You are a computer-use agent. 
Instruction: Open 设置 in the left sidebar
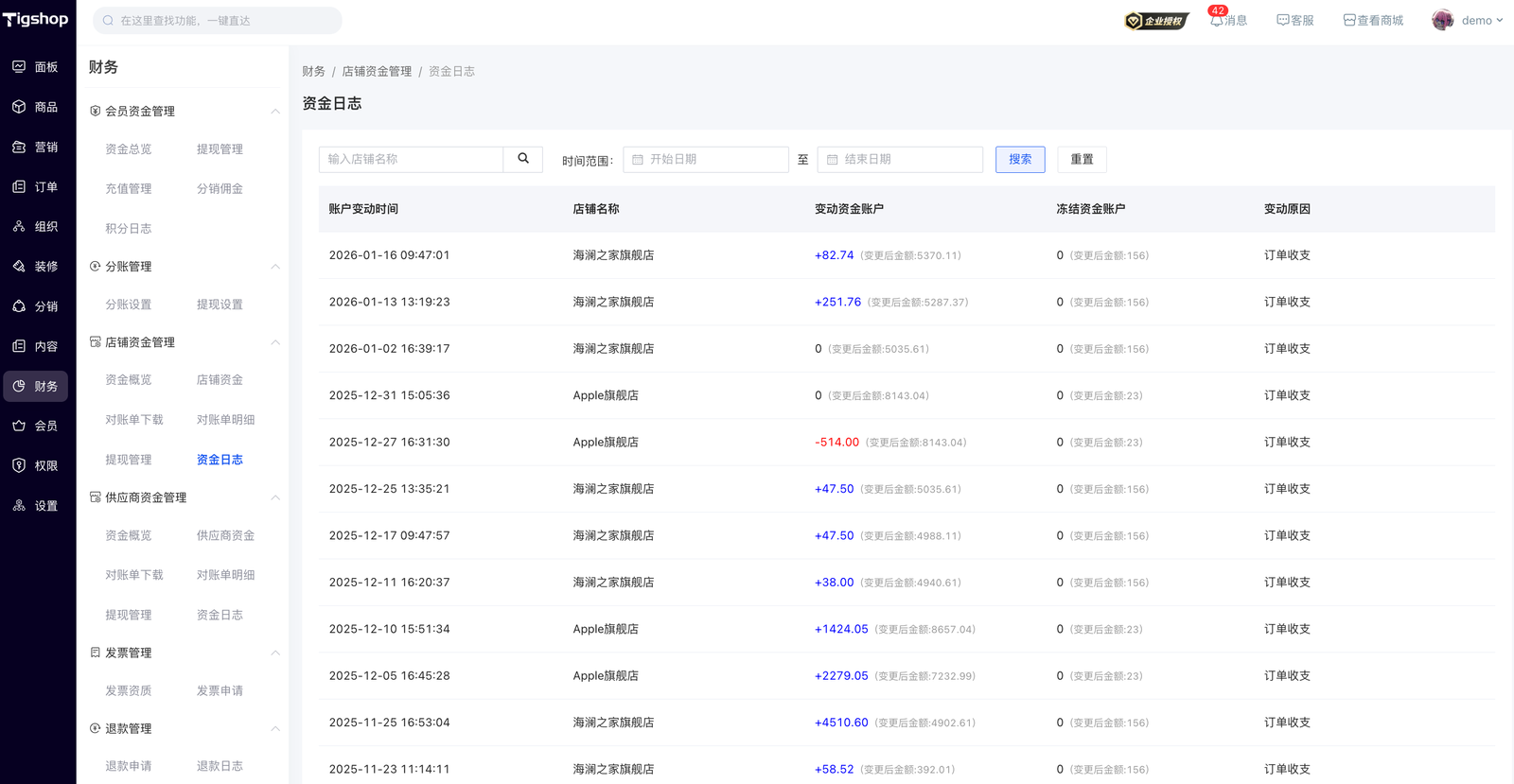35,506
